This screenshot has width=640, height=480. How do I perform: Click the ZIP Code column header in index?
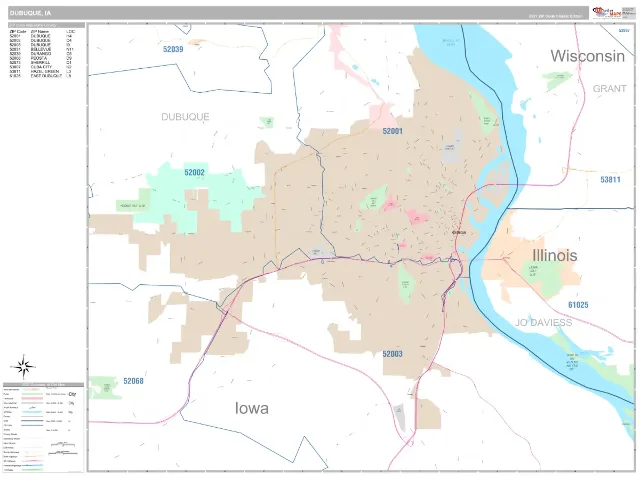18,31
